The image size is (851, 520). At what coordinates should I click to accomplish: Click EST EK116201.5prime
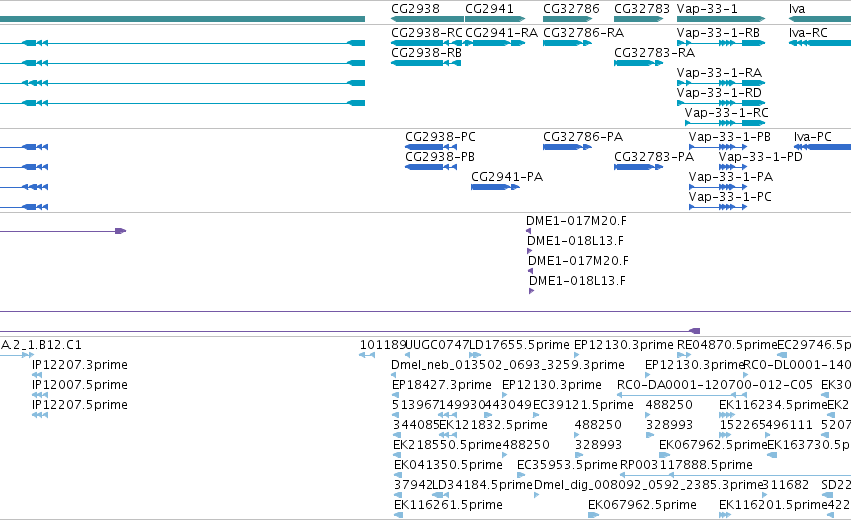tap(773, 505)
